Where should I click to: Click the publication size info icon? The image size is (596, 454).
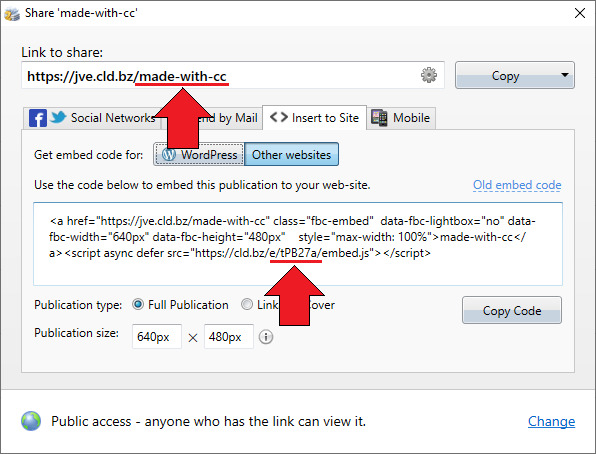click(x=266, y=337)
